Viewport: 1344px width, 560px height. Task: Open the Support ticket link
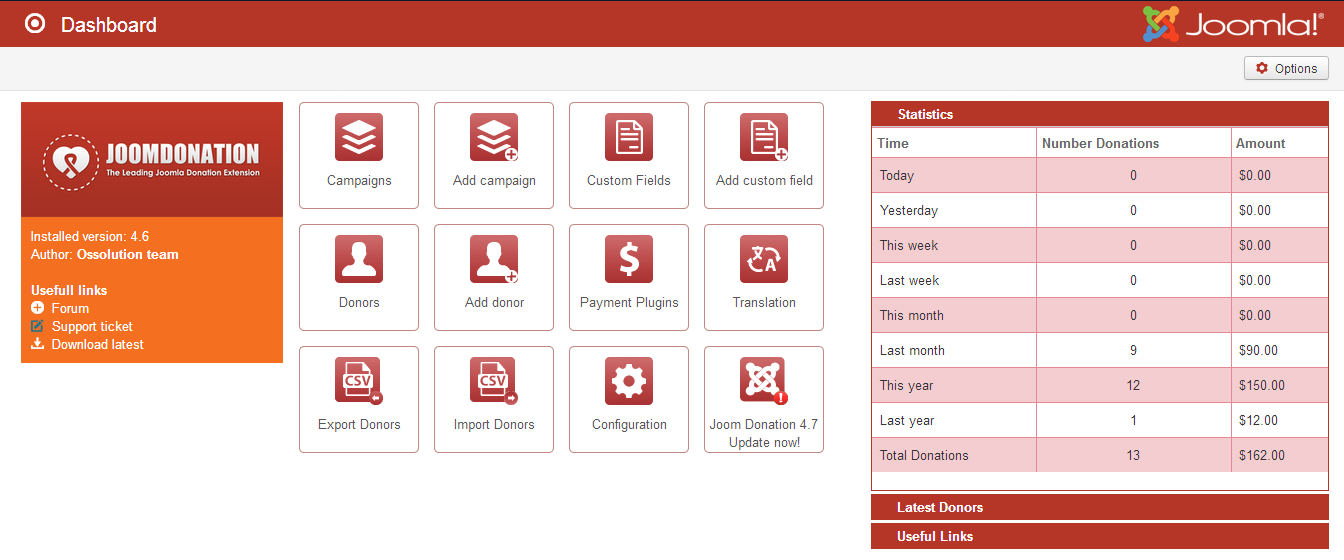92,326
